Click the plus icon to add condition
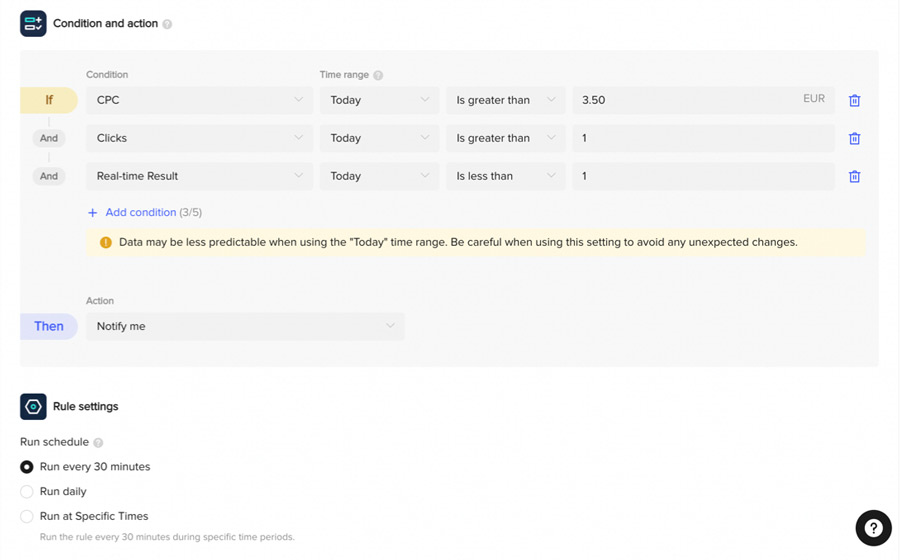 (93, 213)
